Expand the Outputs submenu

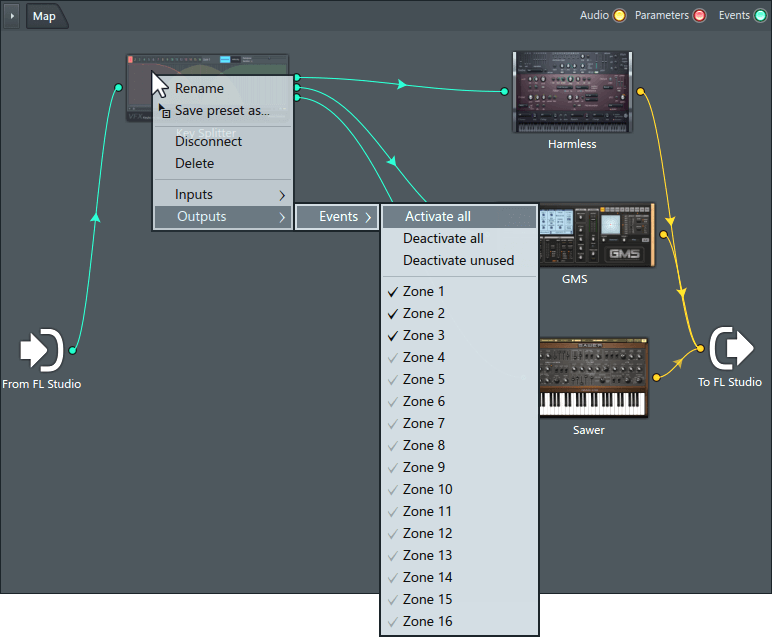pos(222,217)
